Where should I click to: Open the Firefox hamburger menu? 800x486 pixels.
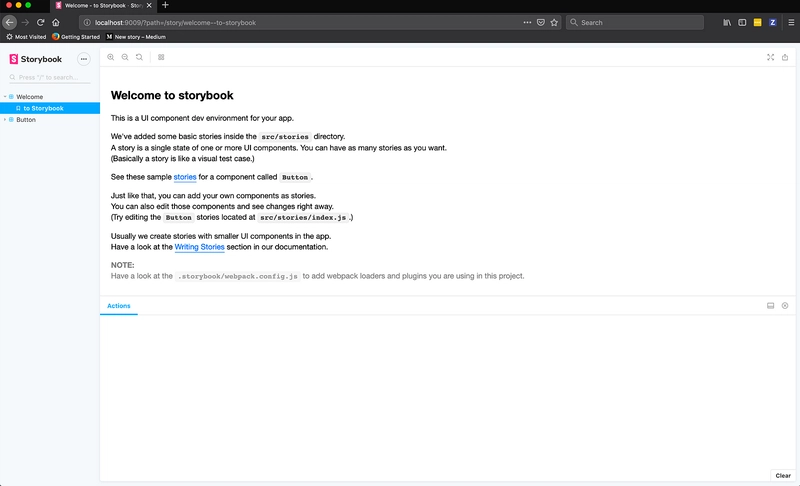click(x=791, y=22)
